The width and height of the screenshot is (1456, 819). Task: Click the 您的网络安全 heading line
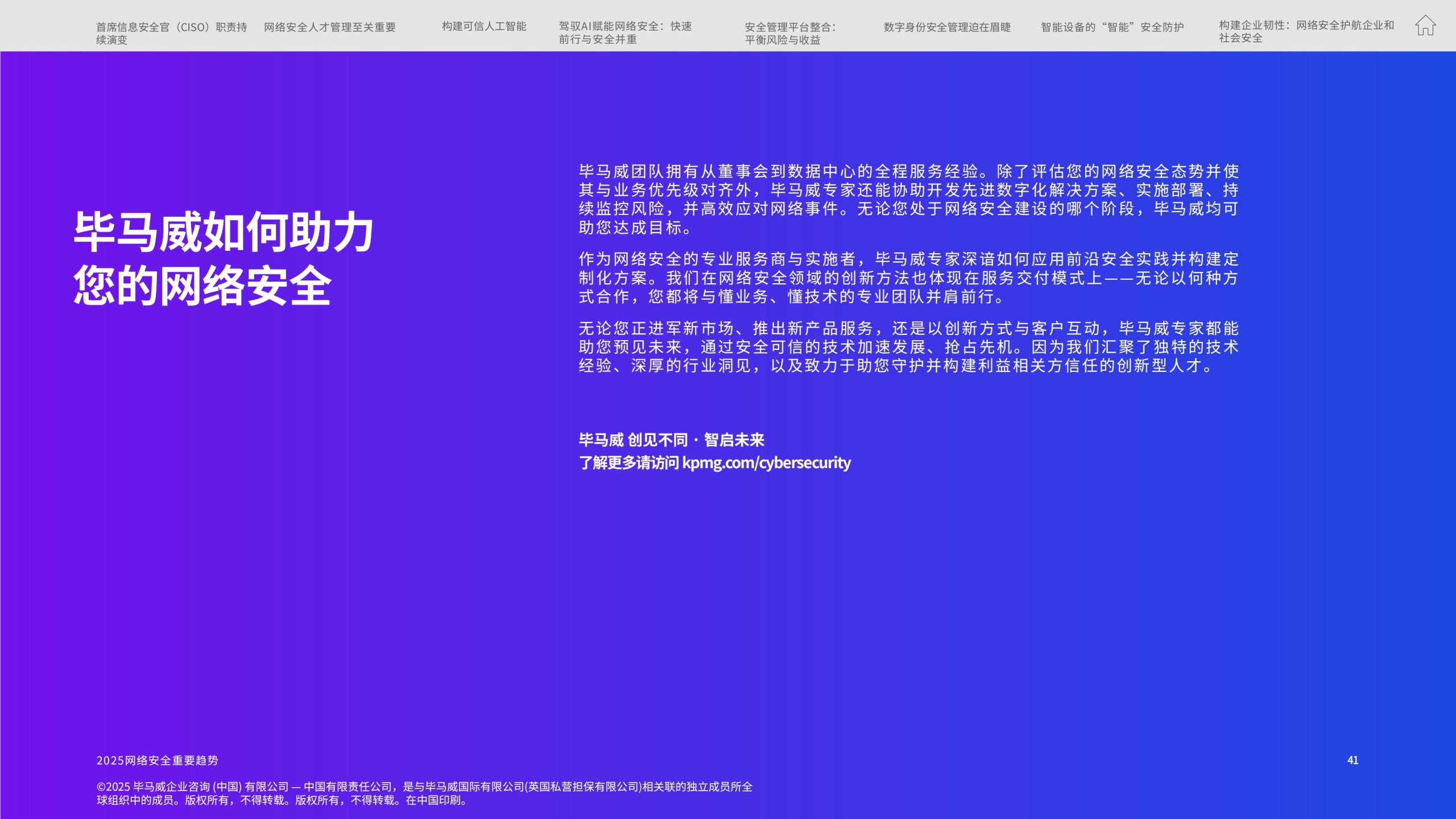tap(202, 286)
